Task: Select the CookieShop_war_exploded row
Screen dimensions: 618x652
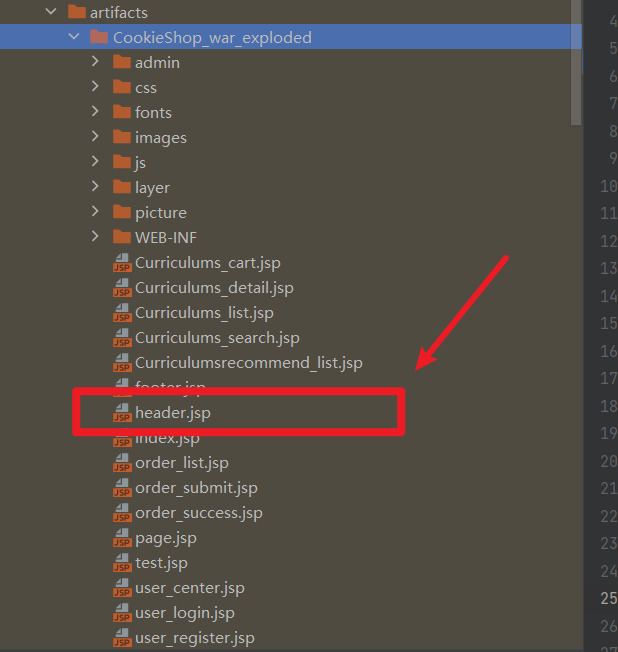Action: tap(291, 37)
